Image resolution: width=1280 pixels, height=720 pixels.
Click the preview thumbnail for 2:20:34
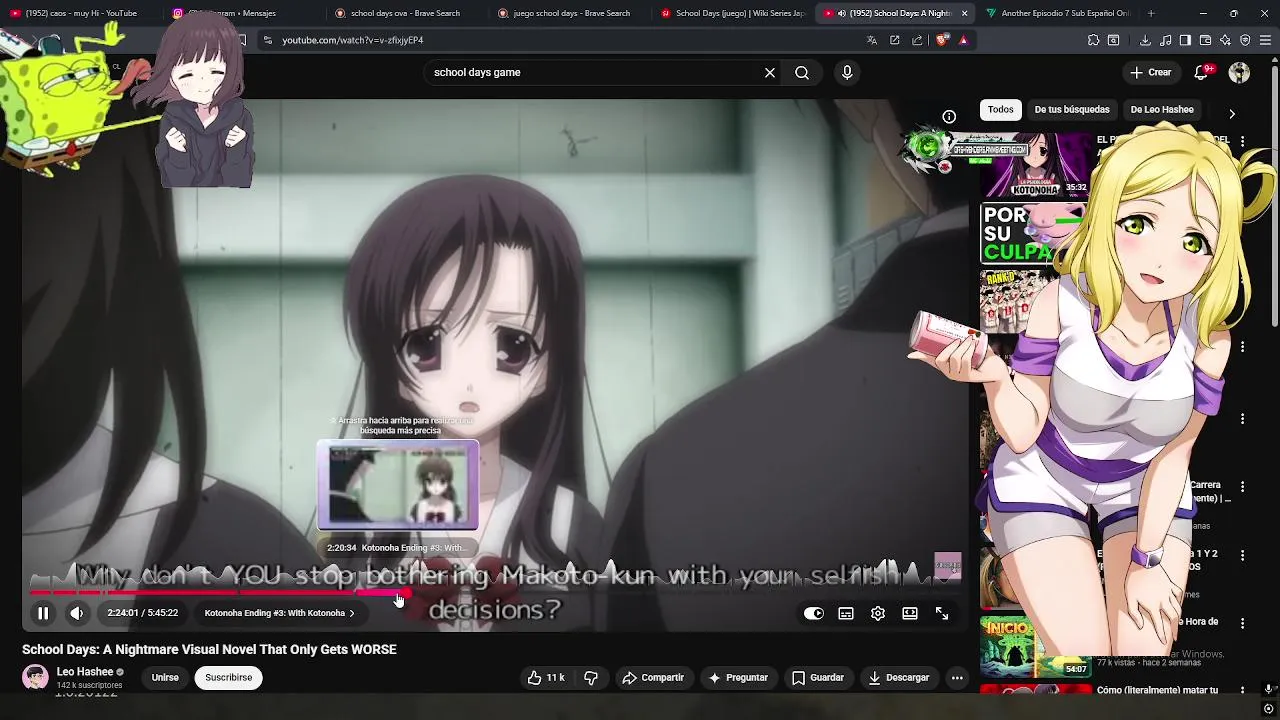[398, 485]
